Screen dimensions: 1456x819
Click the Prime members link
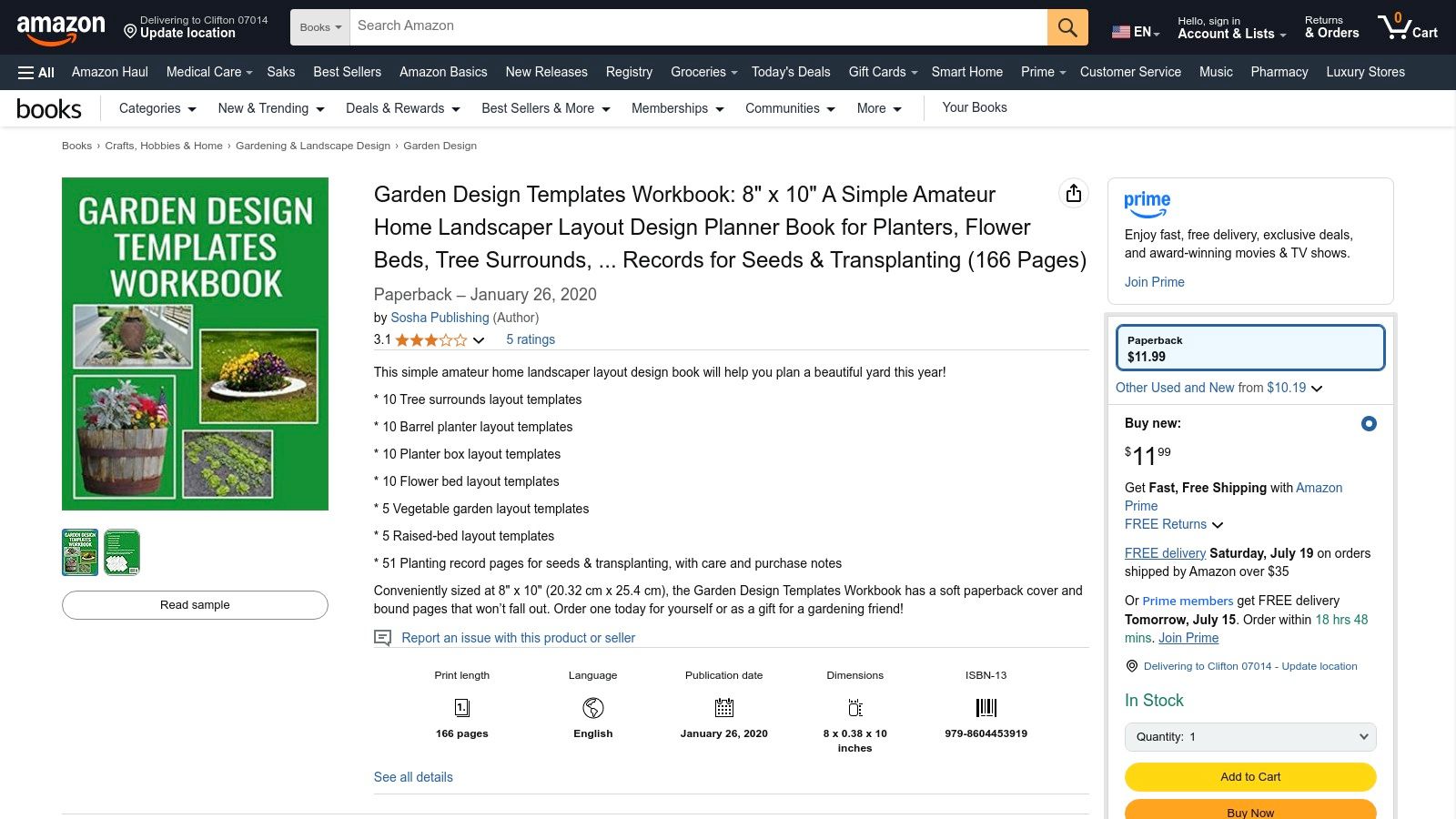click(x=1188, y=601)
